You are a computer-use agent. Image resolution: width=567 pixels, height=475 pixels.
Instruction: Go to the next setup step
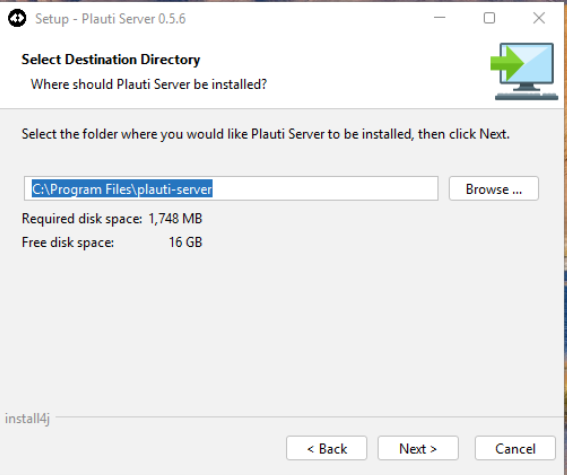tap(418, 448)
